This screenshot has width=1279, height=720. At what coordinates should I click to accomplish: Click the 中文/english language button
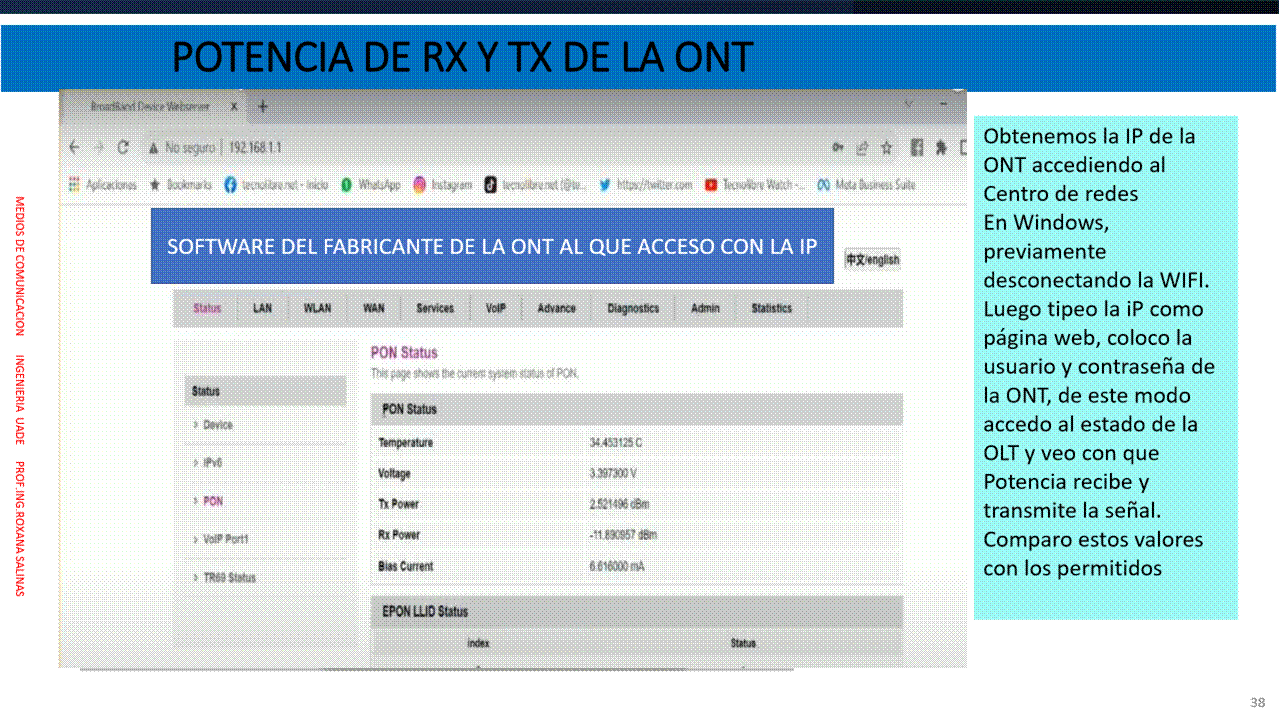coord(872,260)
